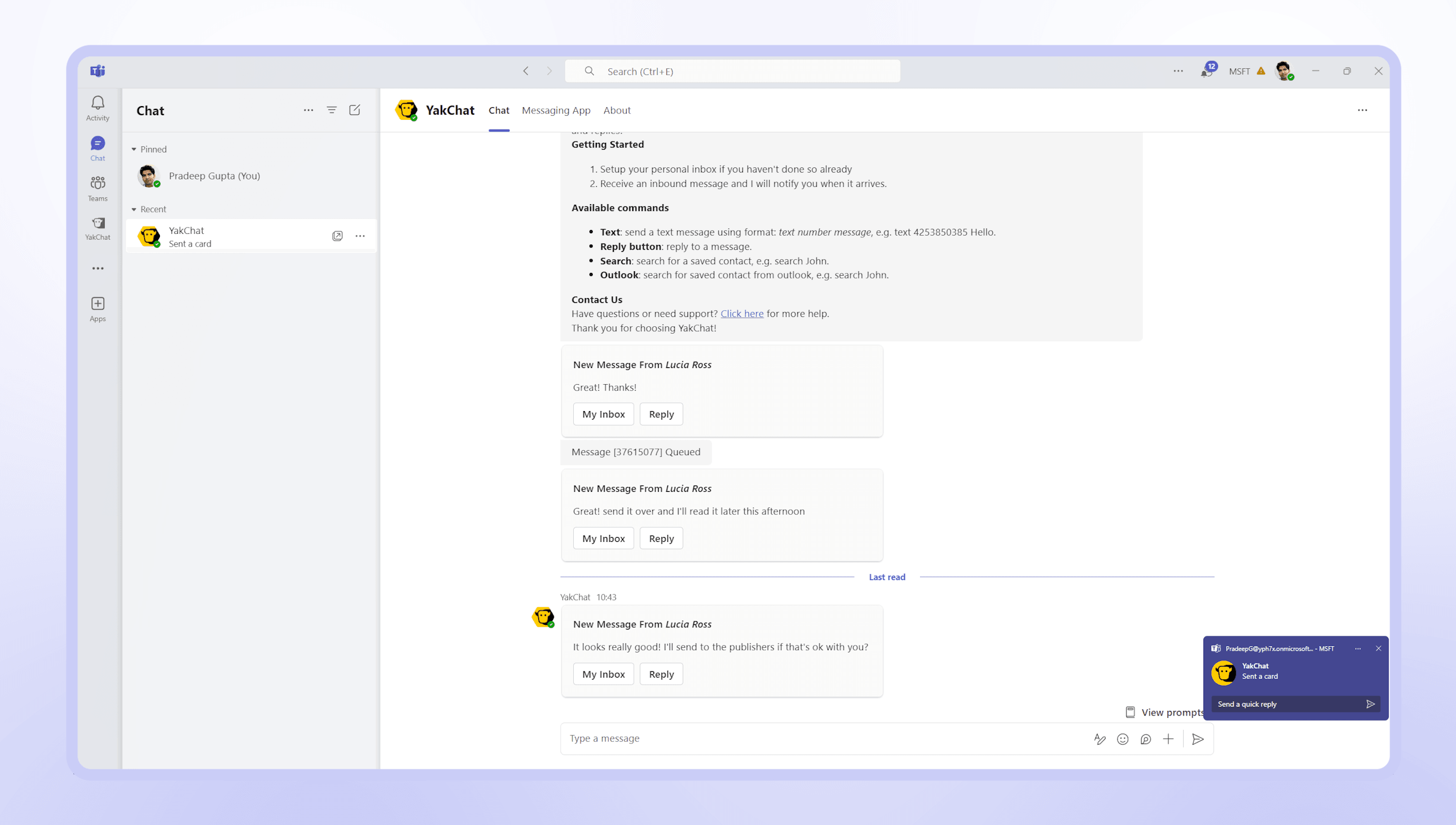Focus the Search (Ctrl+E) box

tap(732, 71)
